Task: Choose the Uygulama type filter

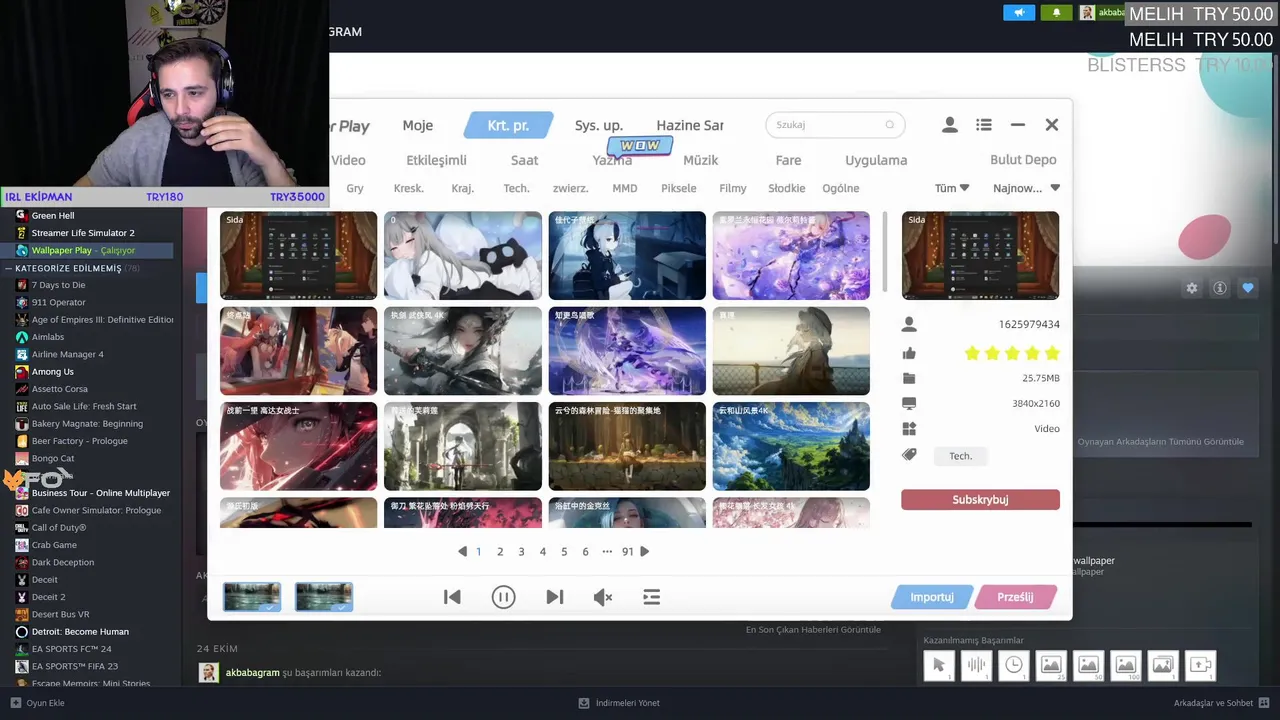Action: tap(876, 160)
